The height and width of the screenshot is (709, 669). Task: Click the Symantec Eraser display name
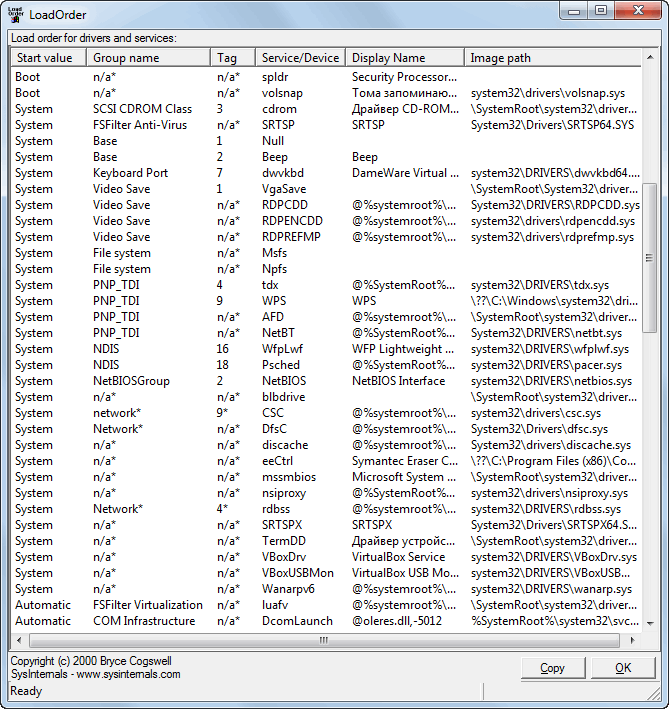tap(405, 461)
